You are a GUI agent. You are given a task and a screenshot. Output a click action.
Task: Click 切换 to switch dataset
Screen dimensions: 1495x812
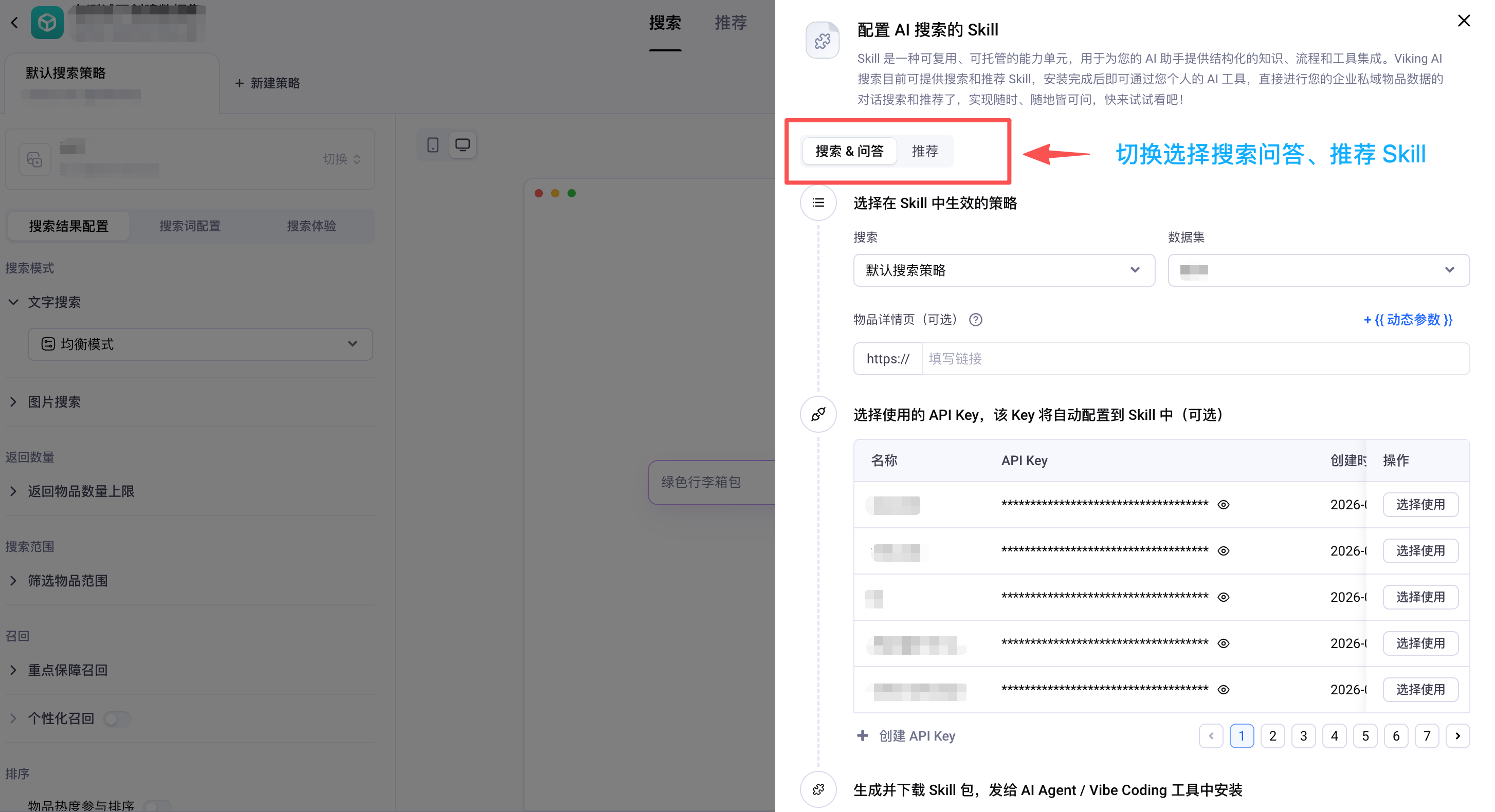point(342,159)
